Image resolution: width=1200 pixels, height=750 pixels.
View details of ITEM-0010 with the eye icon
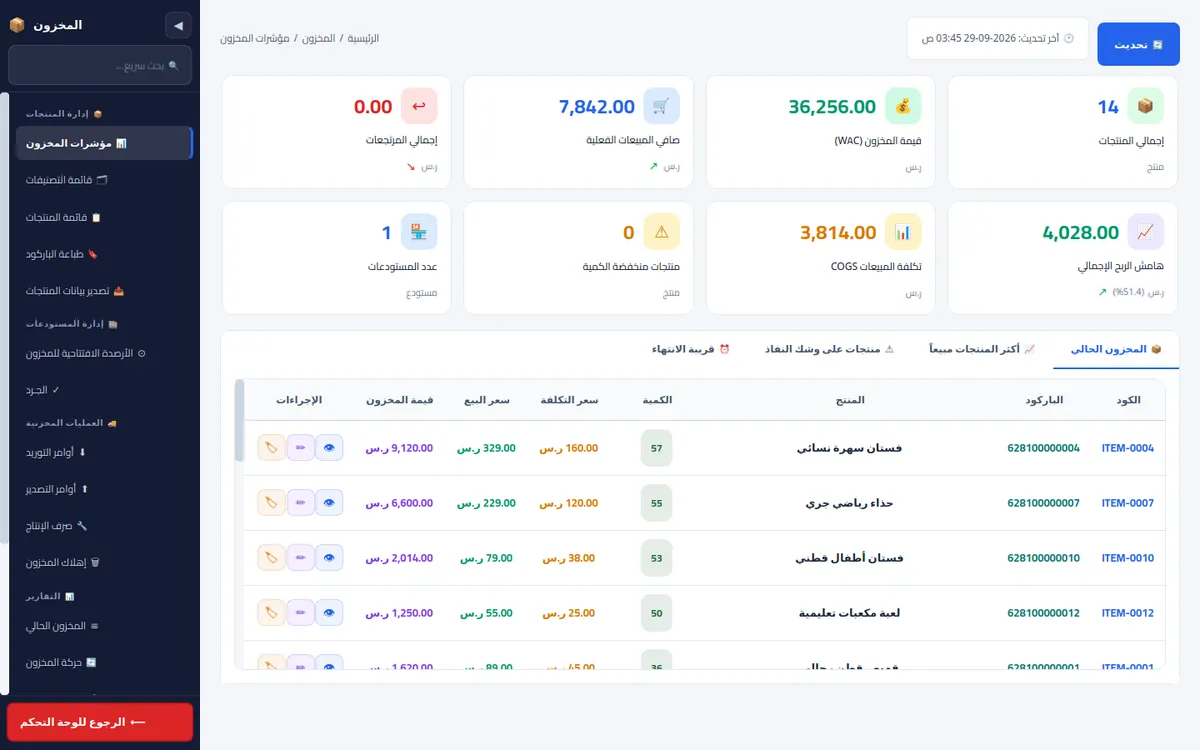(329, 558)
